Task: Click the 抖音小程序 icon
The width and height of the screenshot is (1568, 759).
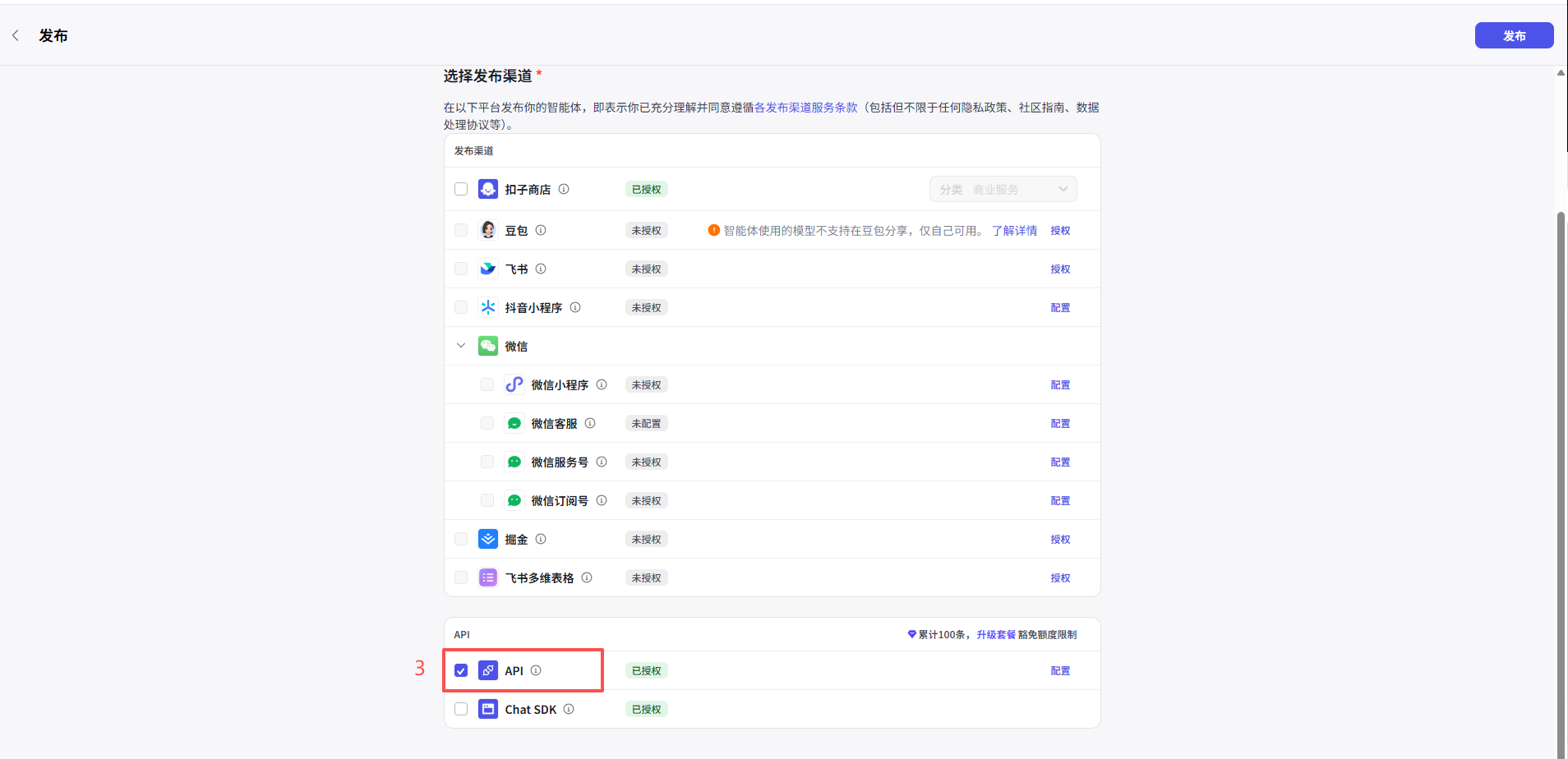Action: (487, 307)
